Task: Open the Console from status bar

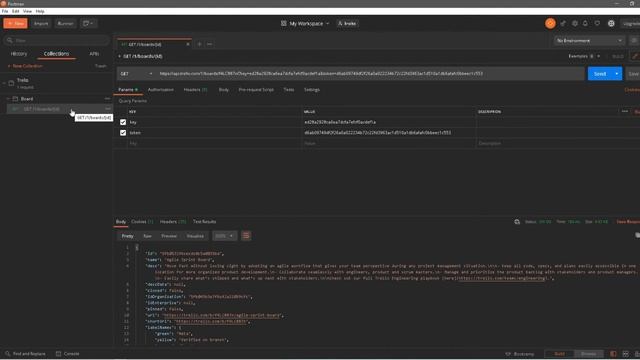Action: click(68, 354)
